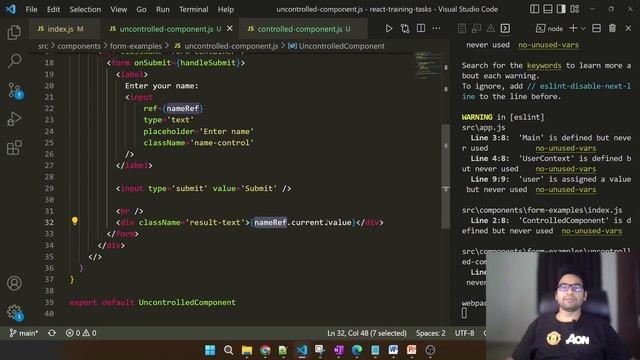640x360 pixels.
Task: Expand the form-examples breadcrumb
Action: tap(136, 46)
